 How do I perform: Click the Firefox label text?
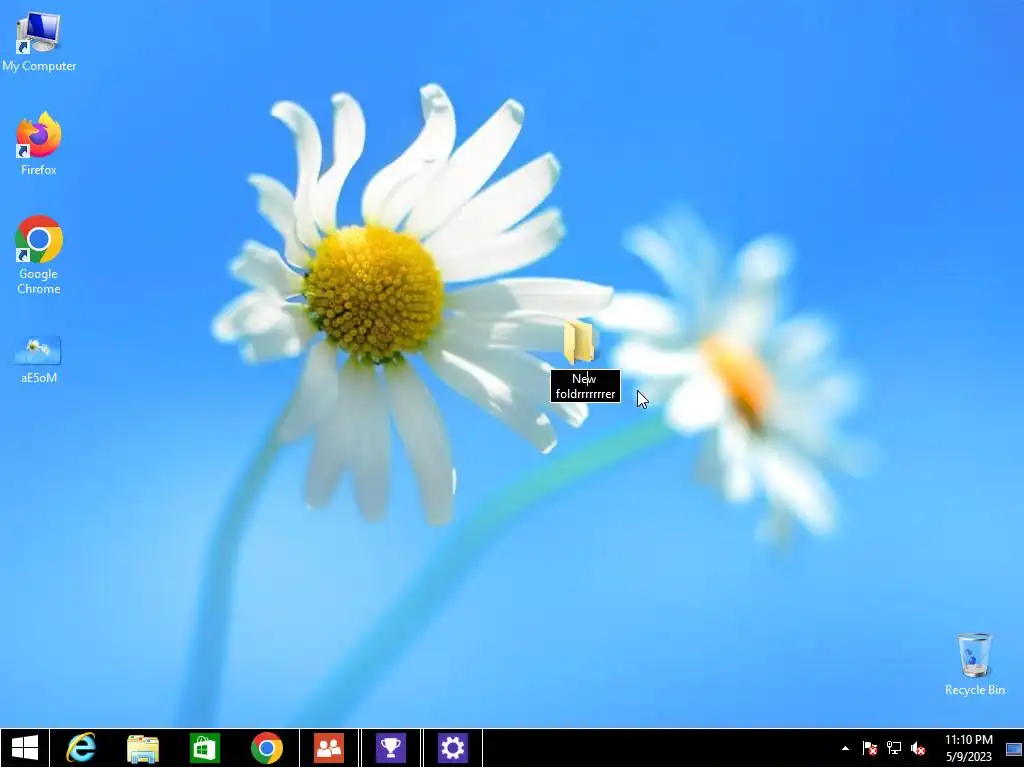[x=39, y=170]
